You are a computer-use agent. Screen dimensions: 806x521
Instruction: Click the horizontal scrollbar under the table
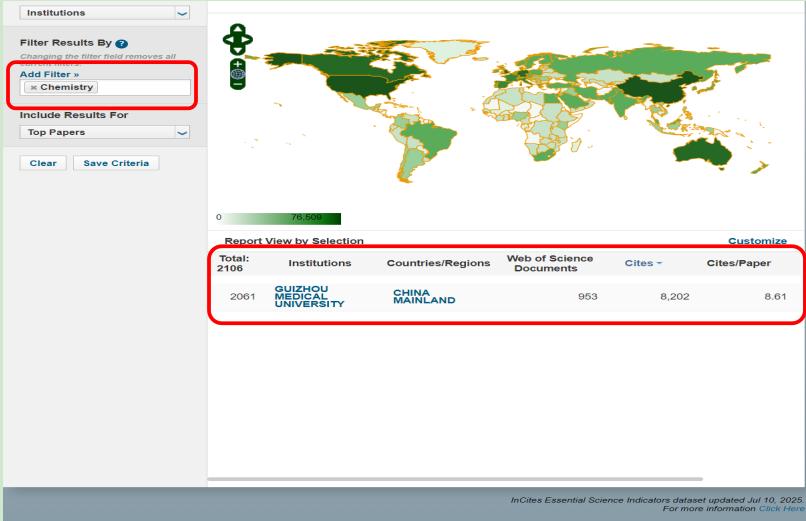click(x=455, y=479)
